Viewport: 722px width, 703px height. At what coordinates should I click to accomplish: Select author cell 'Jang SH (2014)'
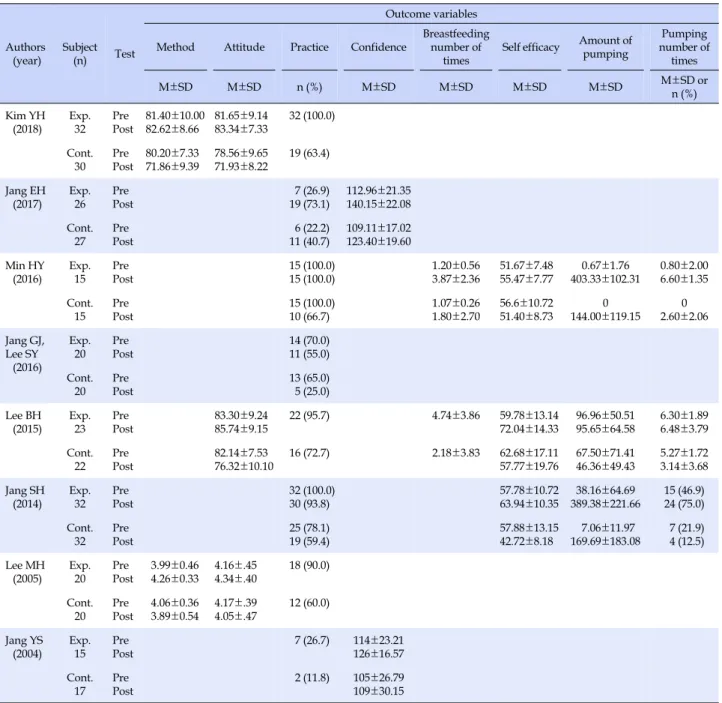pyautogui.click(x=25, y=497)
